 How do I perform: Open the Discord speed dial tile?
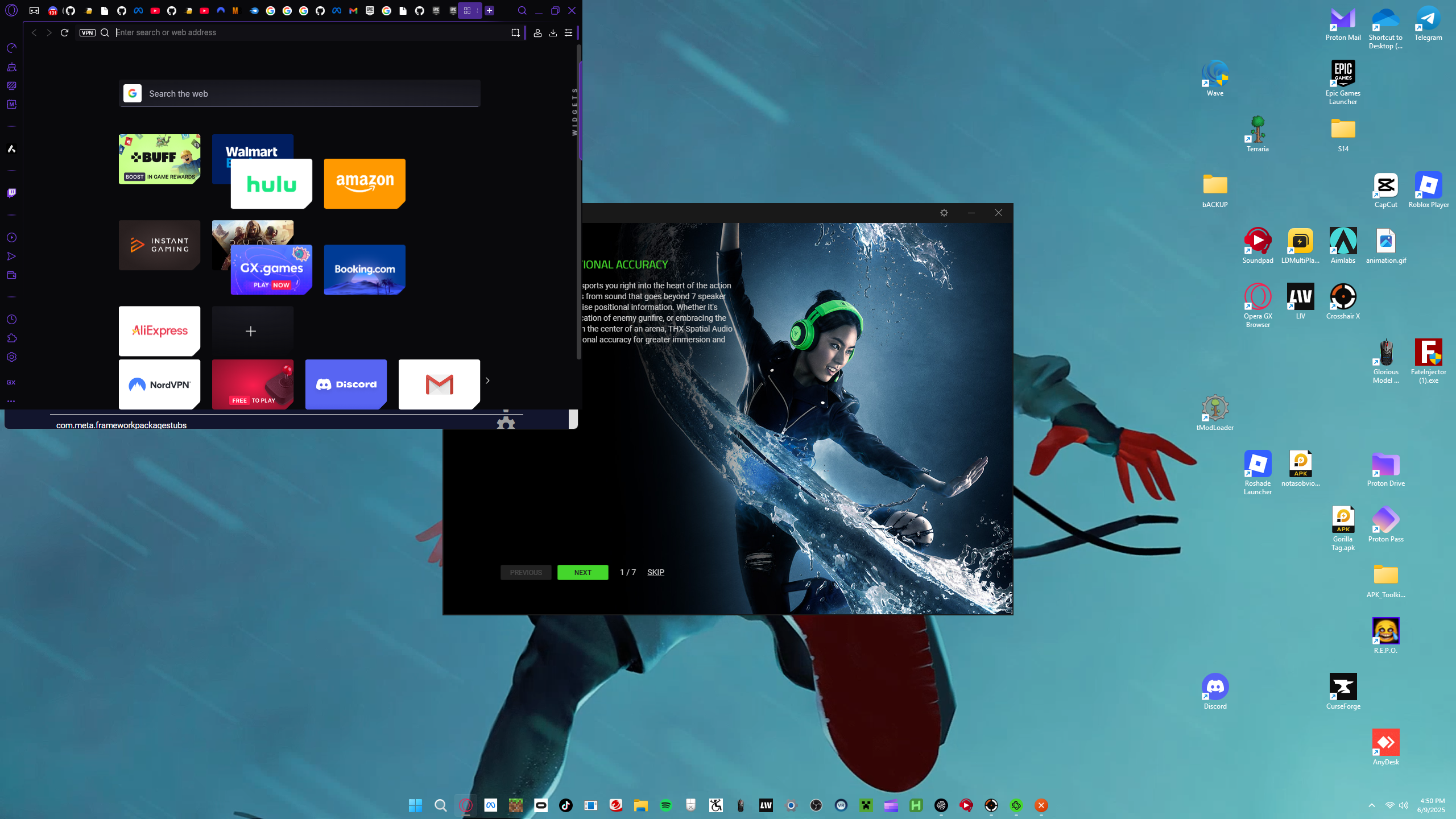click(x=346, y=384)
